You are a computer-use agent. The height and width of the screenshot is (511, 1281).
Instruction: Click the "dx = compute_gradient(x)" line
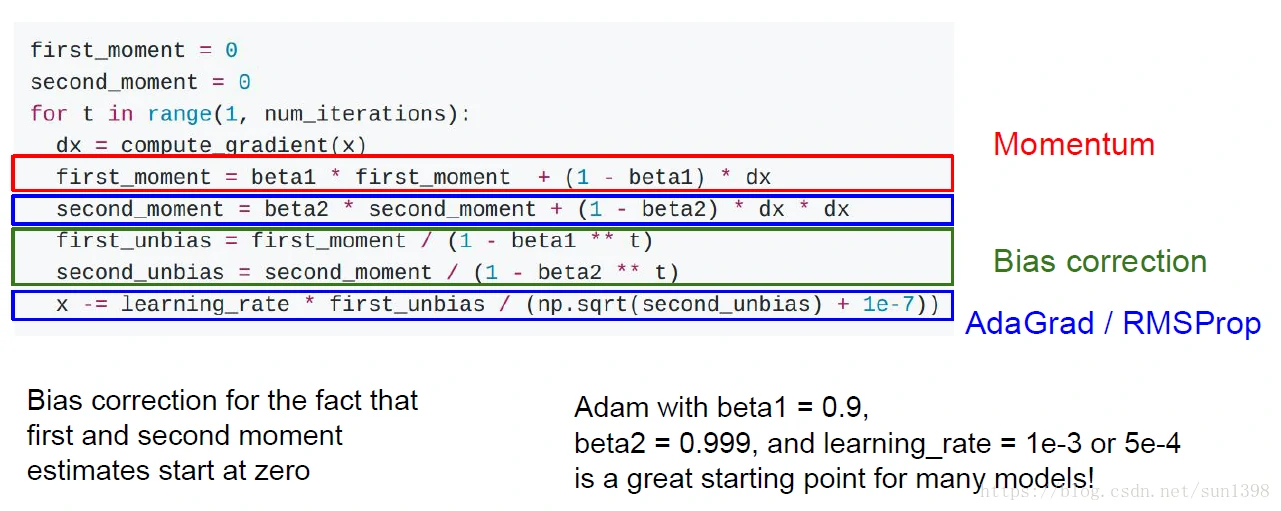(211, 145)
